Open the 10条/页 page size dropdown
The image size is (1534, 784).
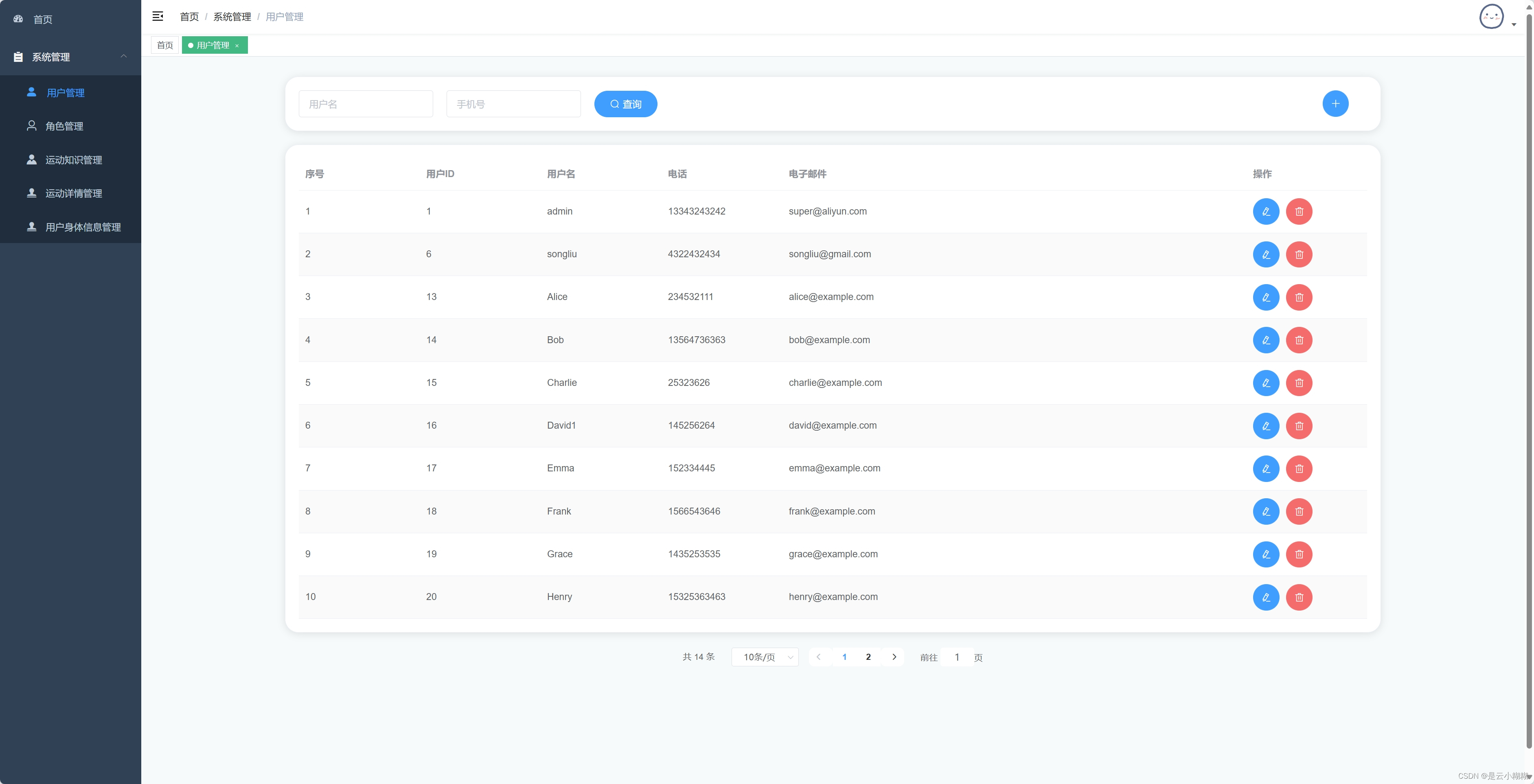[x=765, y=657]
